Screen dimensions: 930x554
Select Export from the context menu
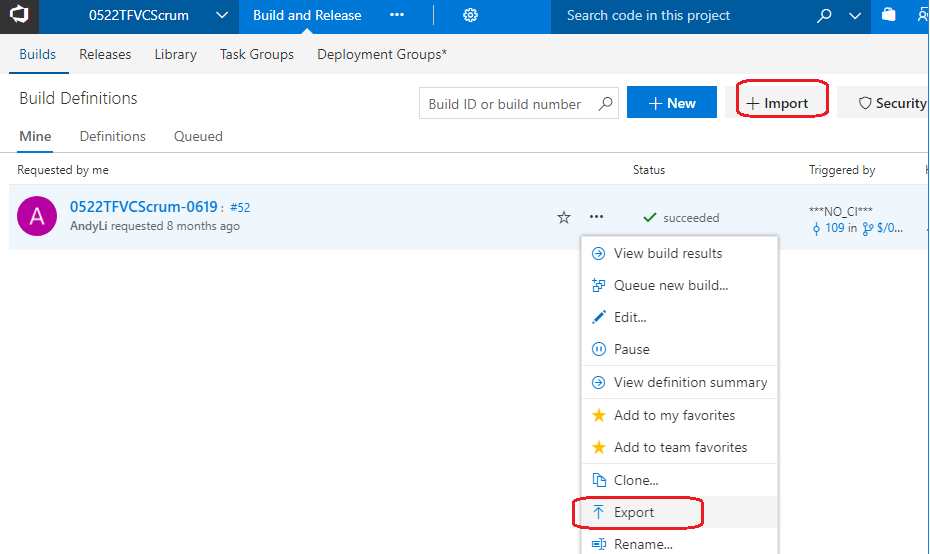[634, 512]
